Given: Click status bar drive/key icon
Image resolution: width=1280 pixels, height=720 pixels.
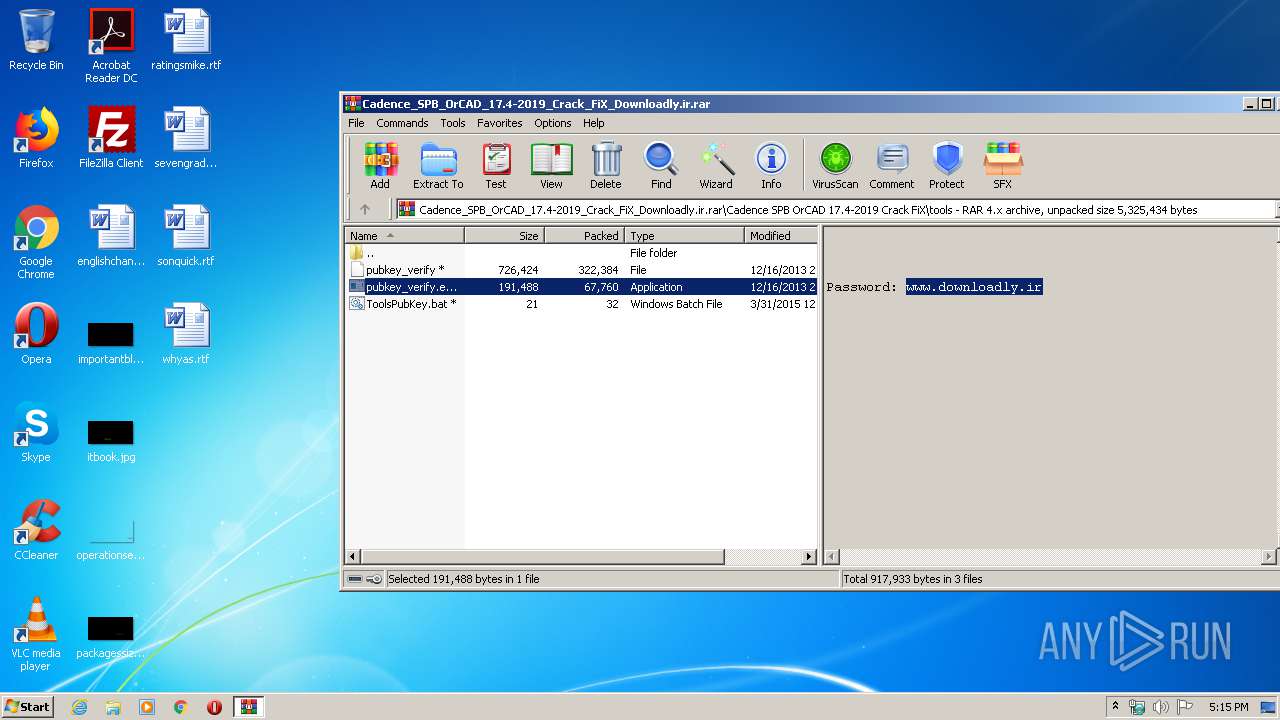Looking at the screenshot, I should point(364,579).
